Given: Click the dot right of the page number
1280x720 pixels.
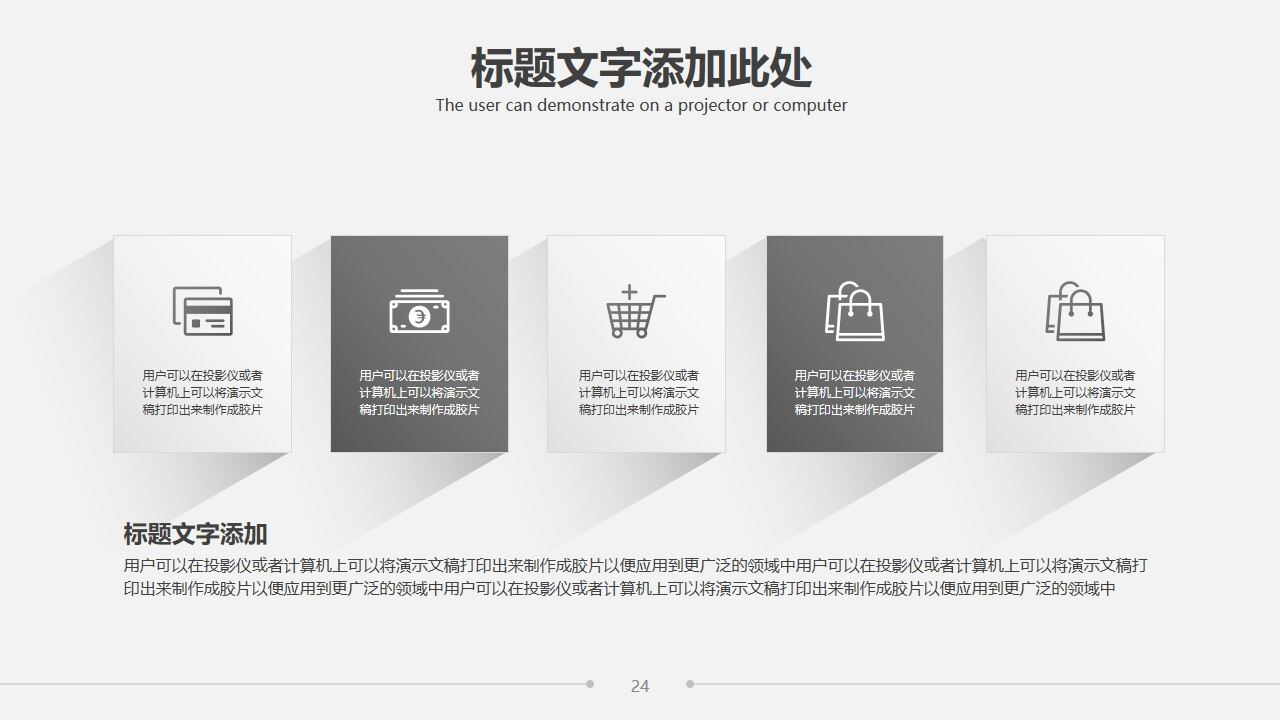Looking at the screenshot, I should (x=691, y=684).
